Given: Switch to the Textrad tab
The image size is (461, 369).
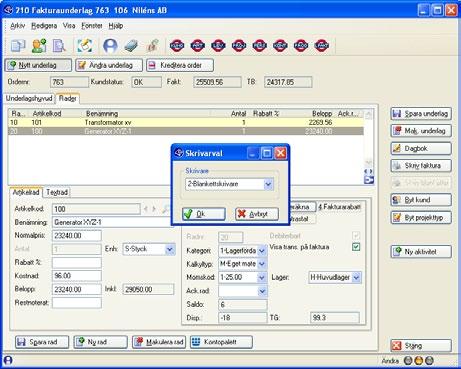Looking at the screenshot, I should click(57, 192).
